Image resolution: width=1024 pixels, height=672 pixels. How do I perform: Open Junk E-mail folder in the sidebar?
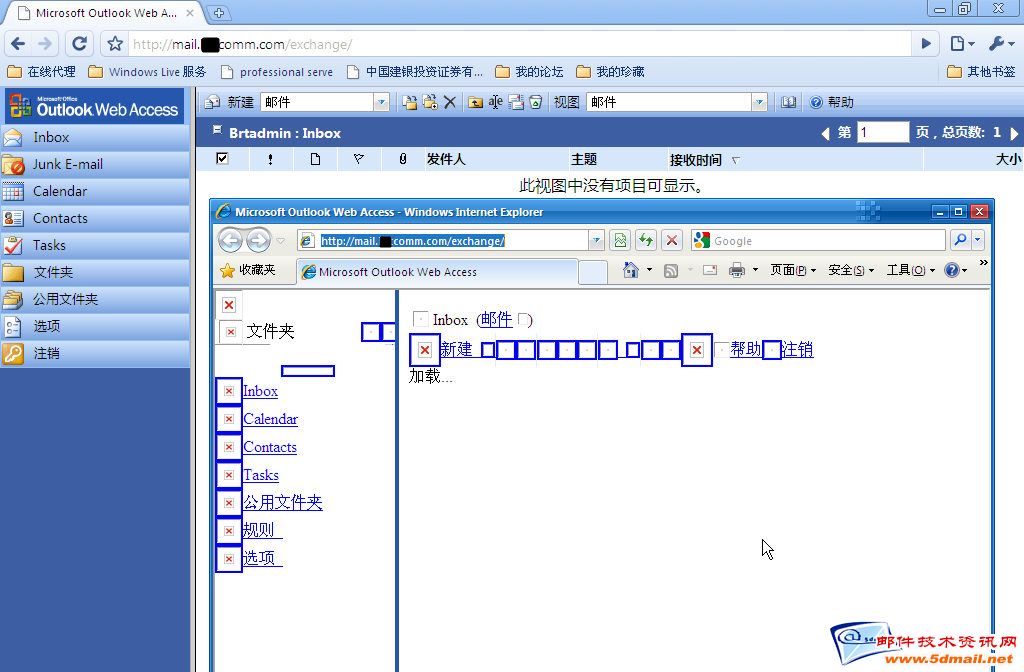coord(95,165)
